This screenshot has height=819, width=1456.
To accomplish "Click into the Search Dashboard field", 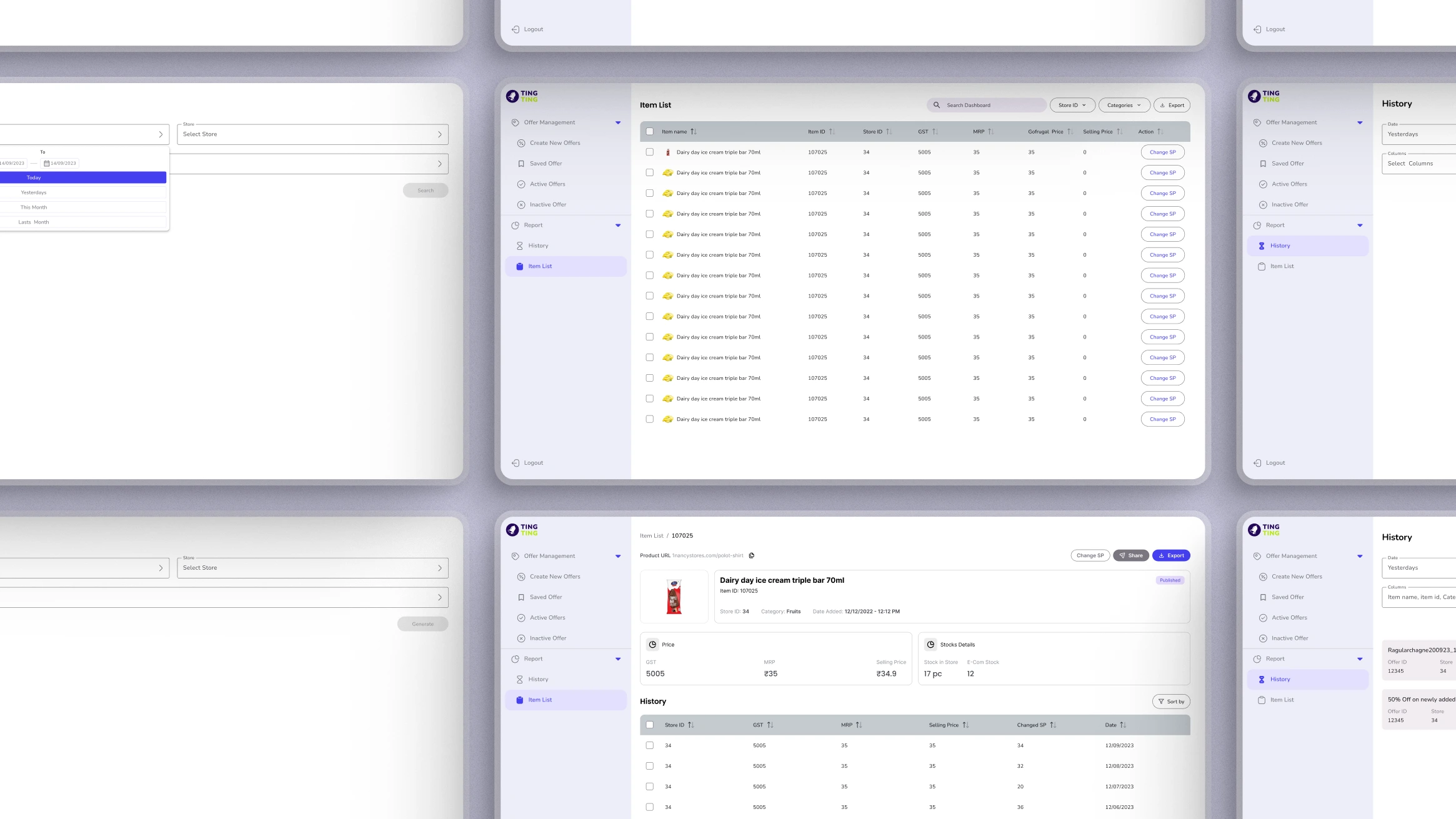I will [987, 105].
